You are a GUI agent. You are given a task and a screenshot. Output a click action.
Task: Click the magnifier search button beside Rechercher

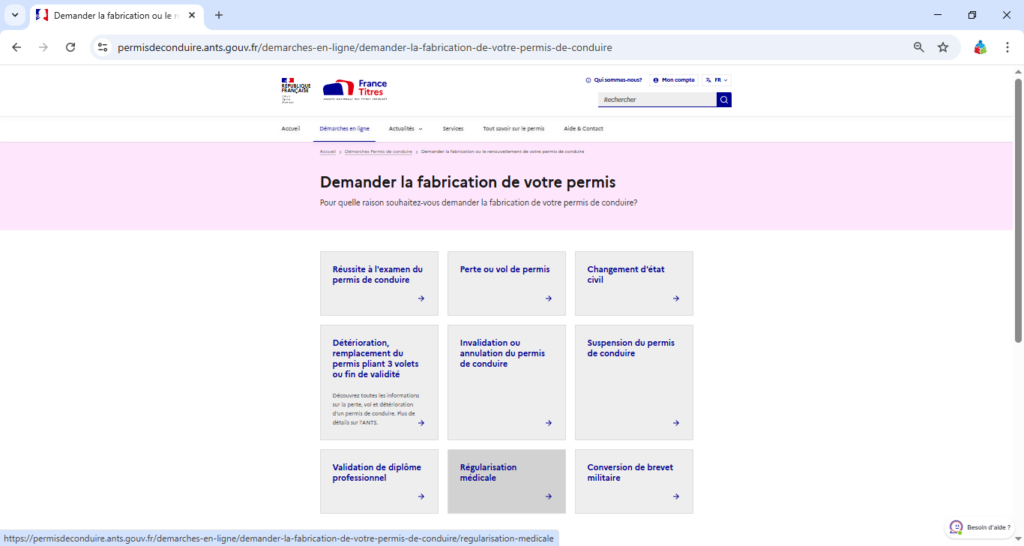tap(724, 100)
